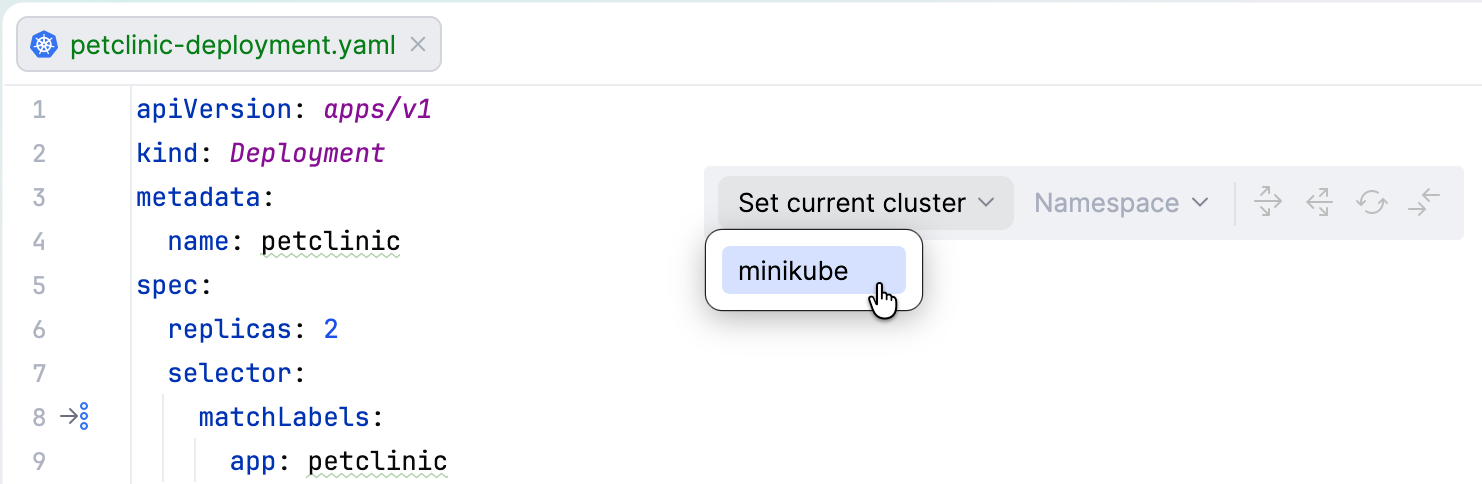Click petclinic in the name field
The width and height of the screenshot is (1482, 484).
[x=330, y=241]
